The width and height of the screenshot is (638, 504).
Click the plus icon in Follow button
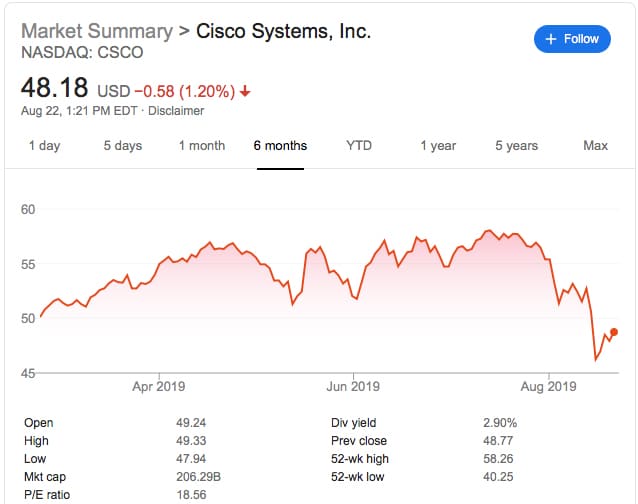point(551,39)
